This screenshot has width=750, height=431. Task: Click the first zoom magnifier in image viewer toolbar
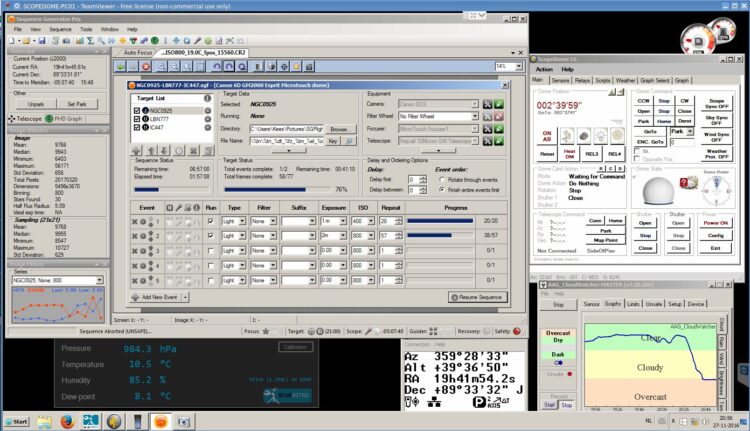(162, 66)
